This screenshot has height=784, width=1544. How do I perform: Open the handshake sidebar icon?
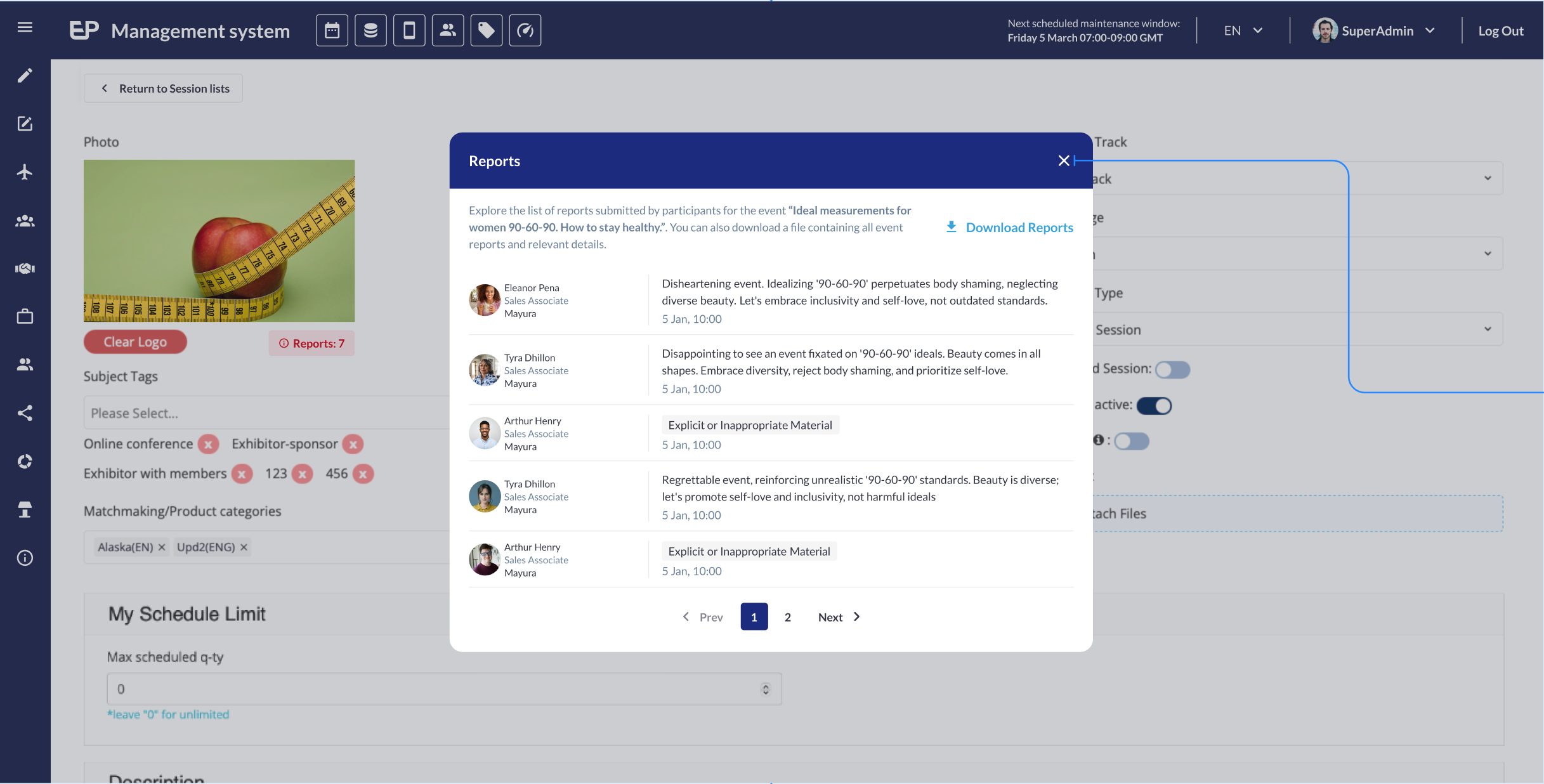pos(25,268)
